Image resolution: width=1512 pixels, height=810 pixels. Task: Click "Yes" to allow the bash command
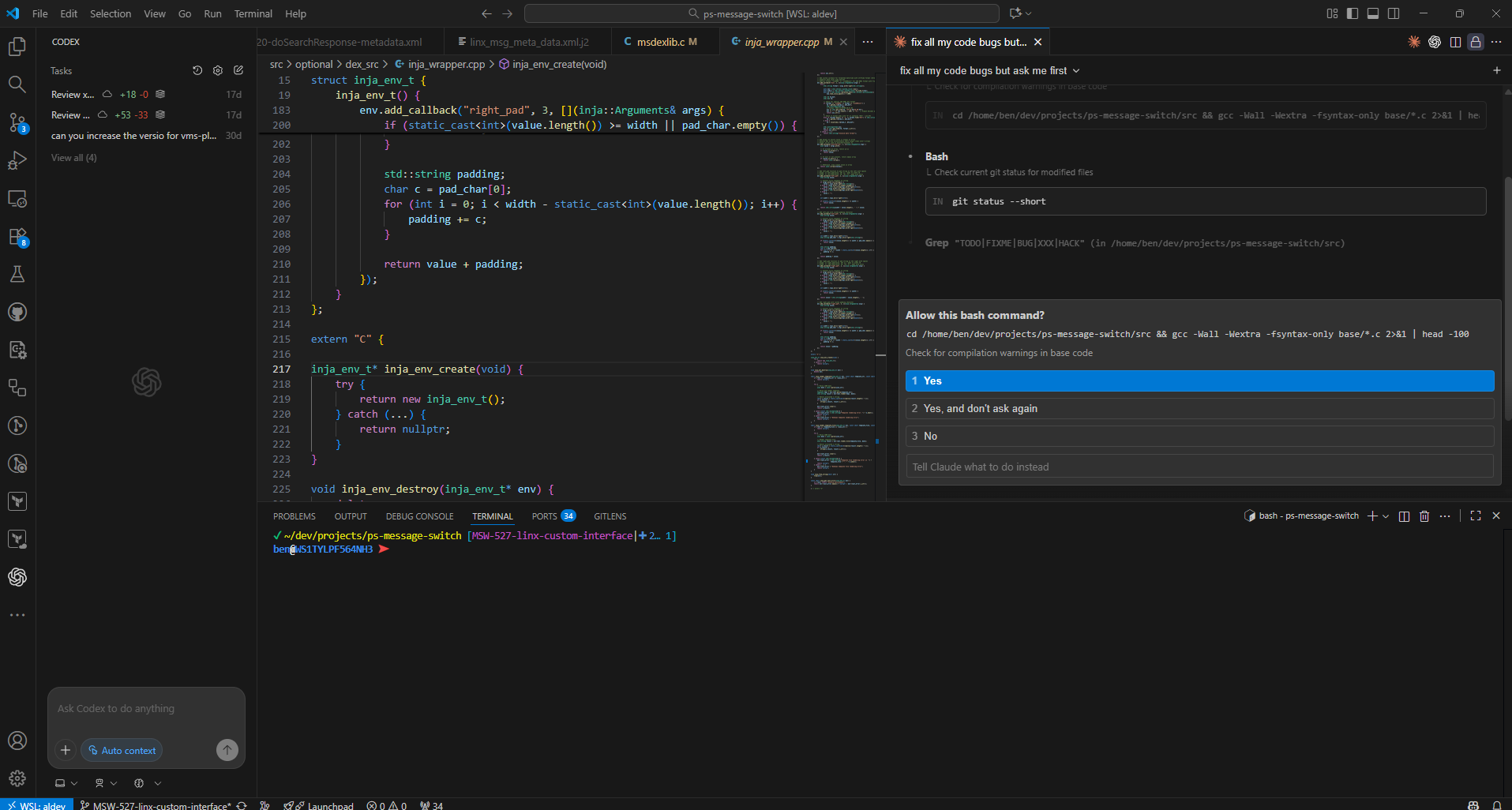tap(1199, 381)
